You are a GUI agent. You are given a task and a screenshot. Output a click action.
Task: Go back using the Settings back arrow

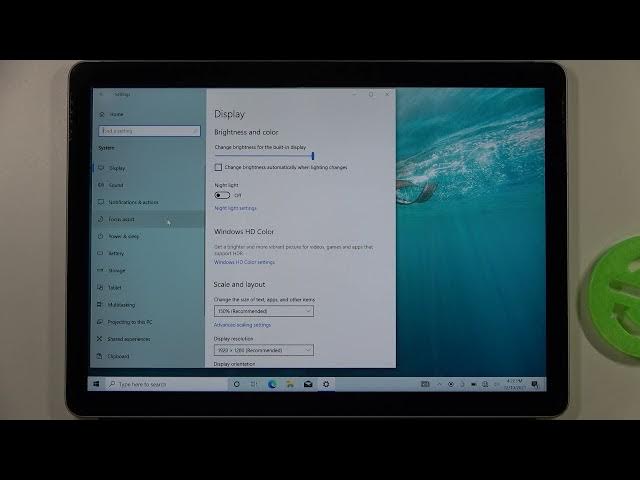point(101,94)
